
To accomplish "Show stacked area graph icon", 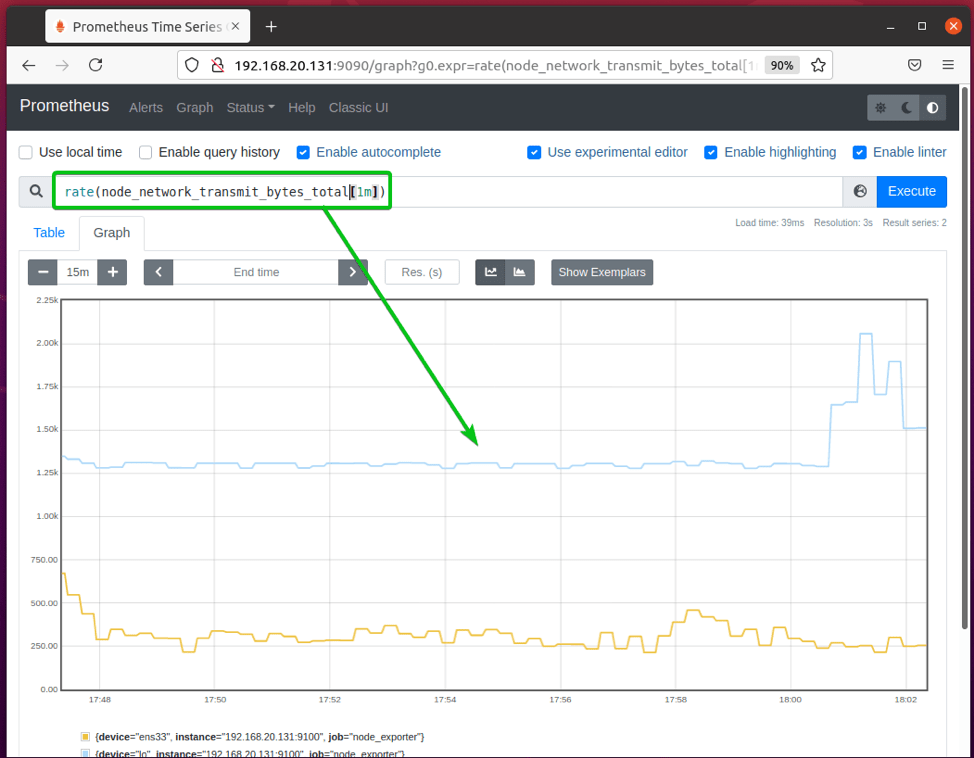I will pos(520,272).
